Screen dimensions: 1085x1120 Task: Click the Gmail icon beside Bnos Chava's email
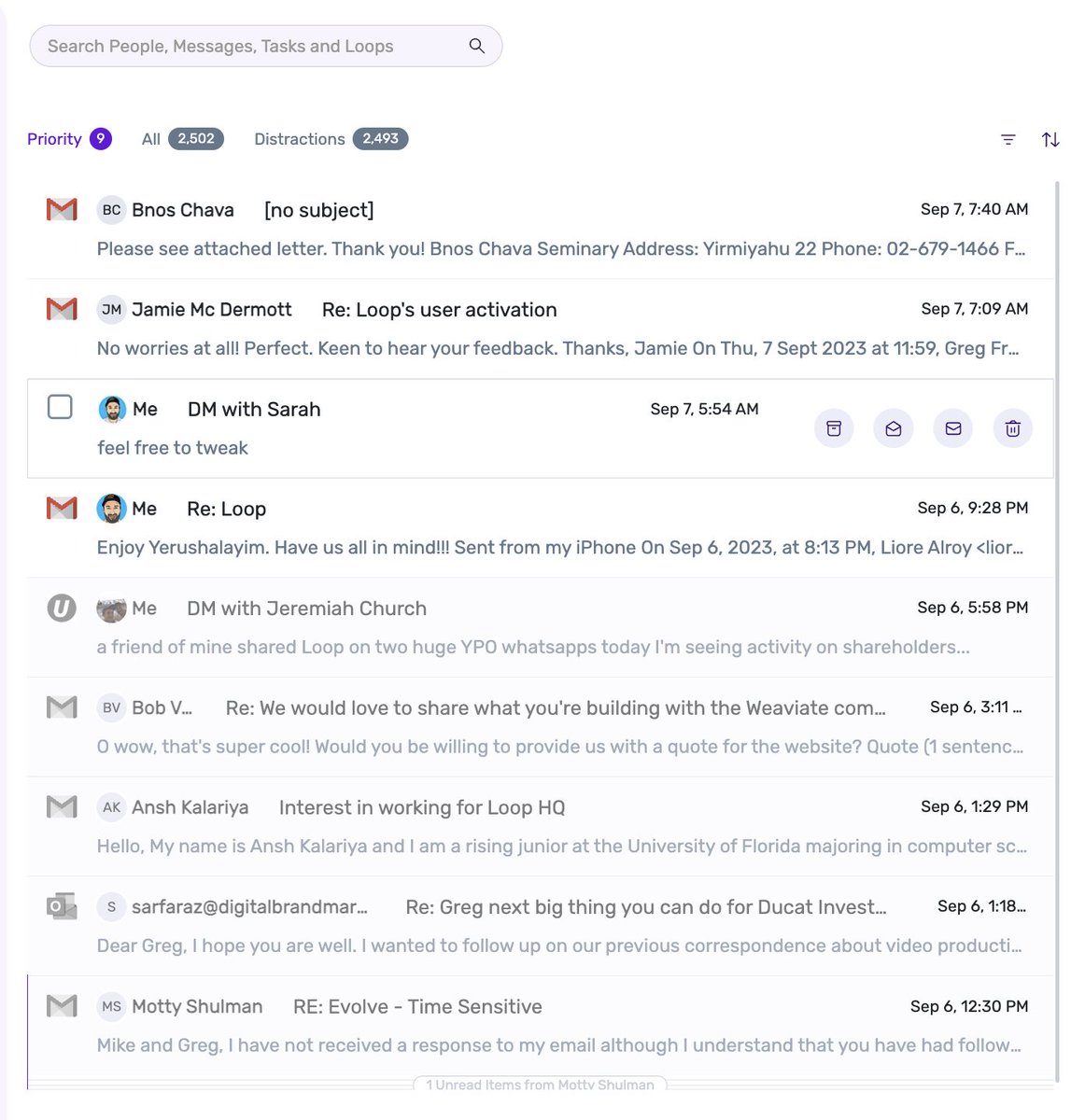(x=61, y=209)
